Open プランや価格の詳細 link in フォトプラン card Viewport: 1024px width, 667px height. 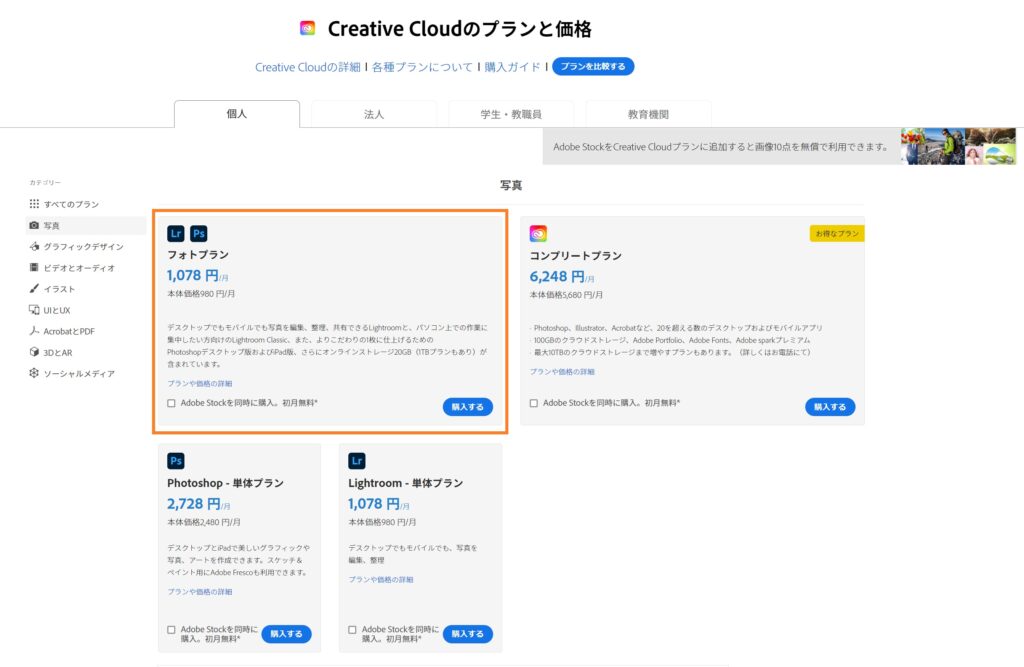click(200, 383)
